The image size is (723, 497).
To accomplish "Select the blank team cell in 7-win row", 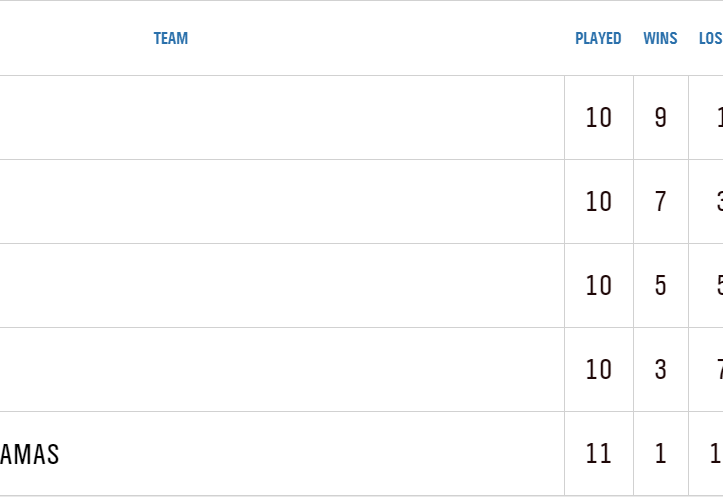I will point(280,201).
